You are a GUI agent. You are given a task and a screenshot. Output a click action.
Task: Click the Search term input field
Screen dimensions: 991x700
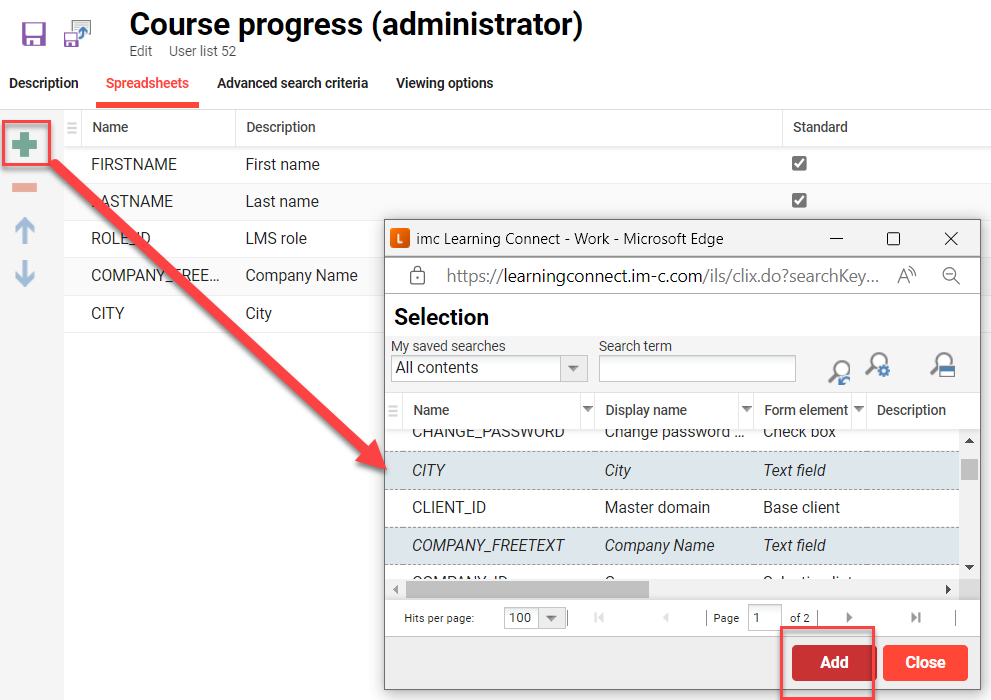(x=697, y=368)
